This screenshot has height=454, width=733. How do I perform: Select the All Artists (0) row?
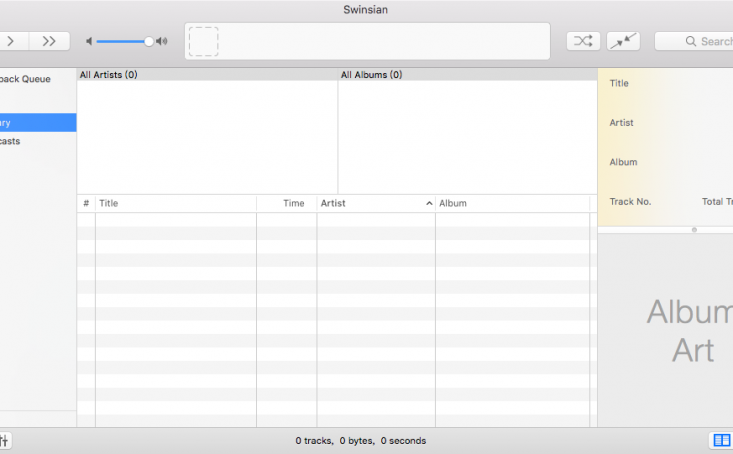point(207,75)
